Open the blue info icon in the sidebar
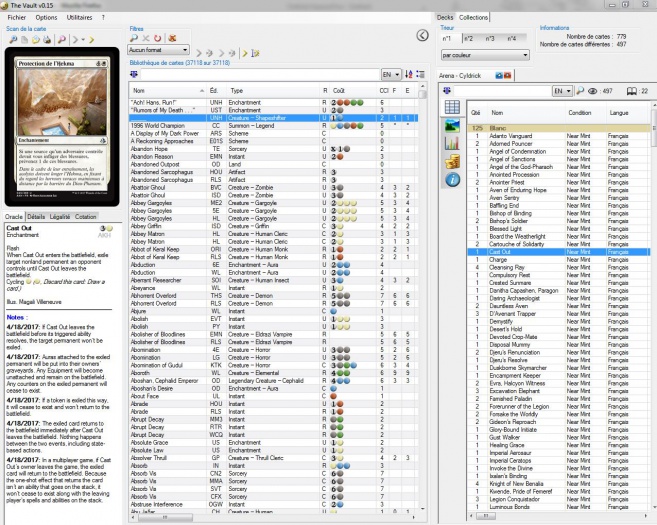 pos(452,180)
